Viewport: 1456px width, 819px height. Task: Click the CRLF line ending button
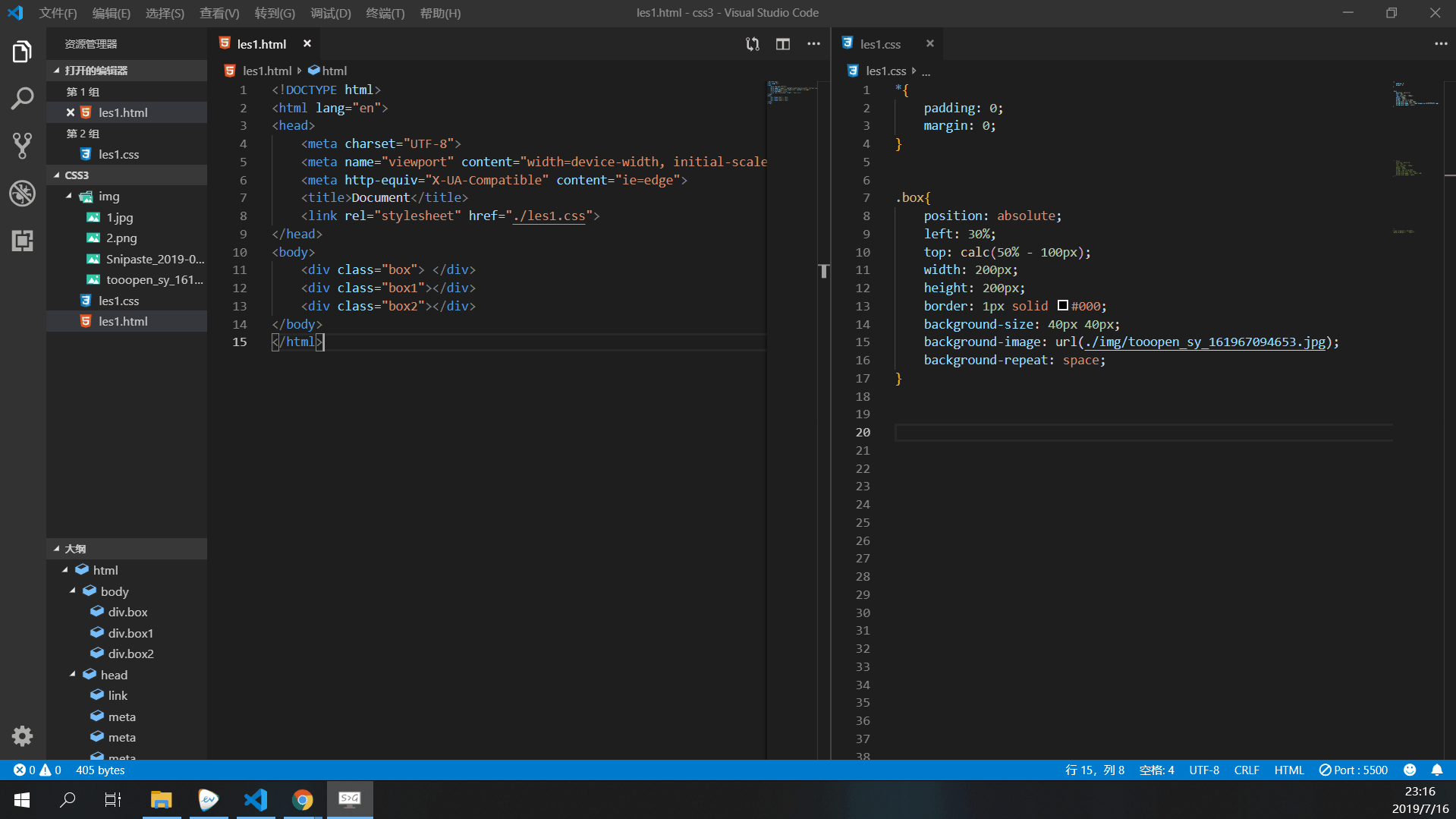point(1246,770)
